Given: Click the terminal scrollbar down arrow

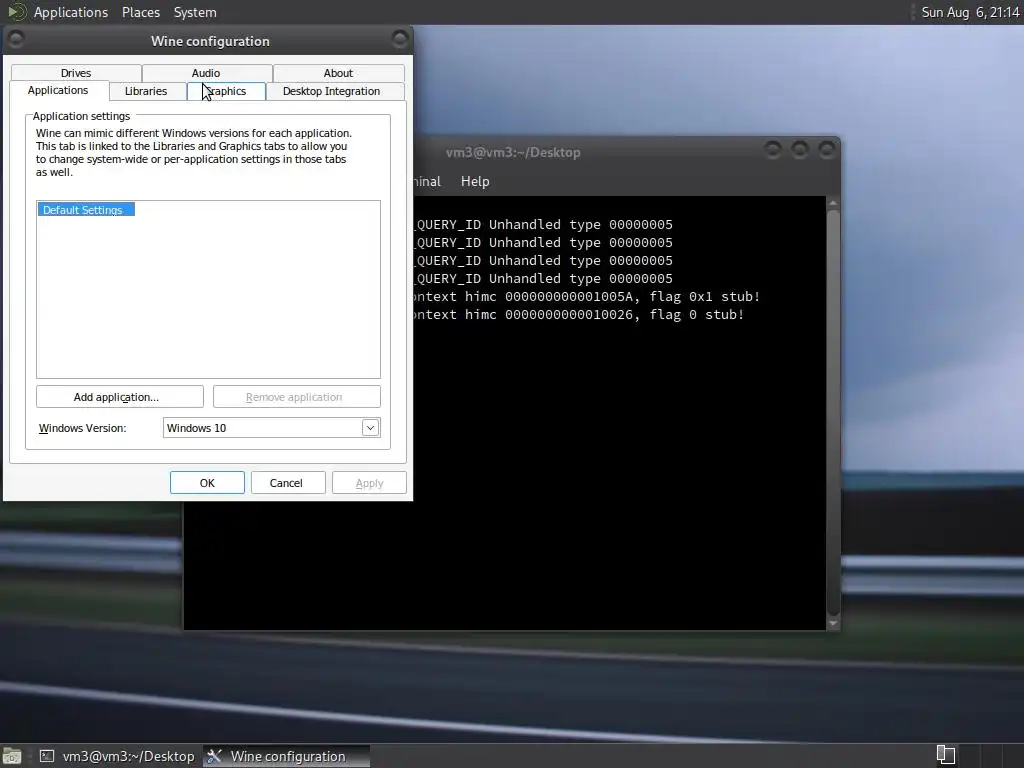Looking at the screenshot, I should pos(833,624).
